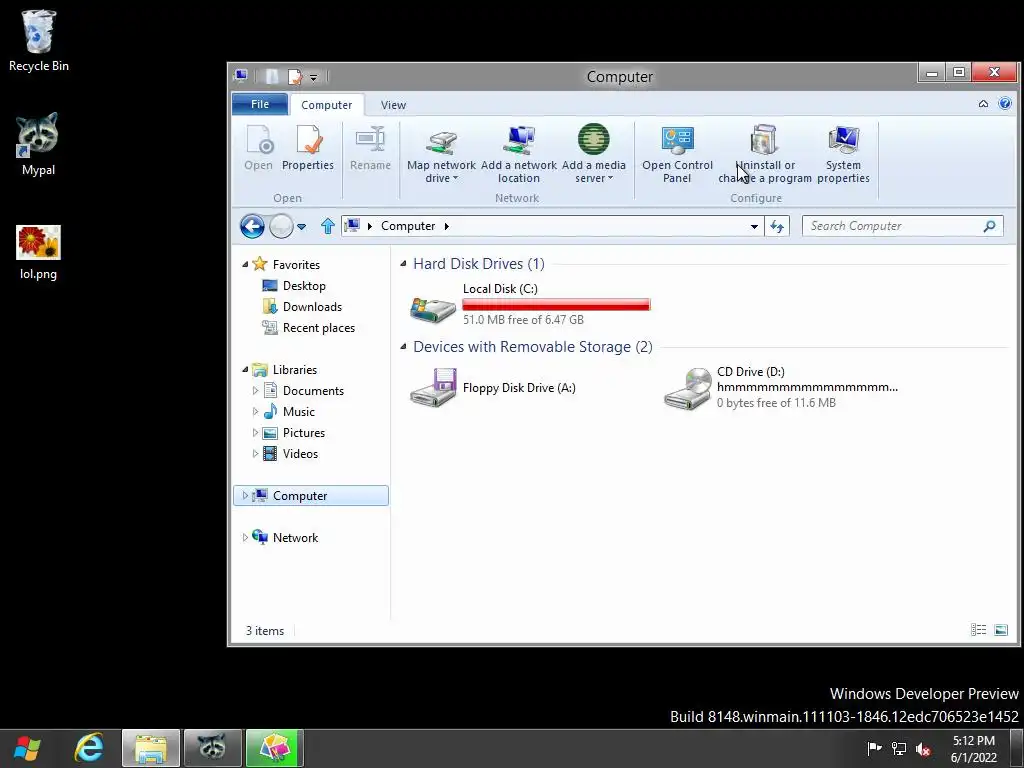Open System properties from the ribbon
Image resolution: width=1024 pixels, height=768 pixels.
pyautogui.click(x=843, y=154)
